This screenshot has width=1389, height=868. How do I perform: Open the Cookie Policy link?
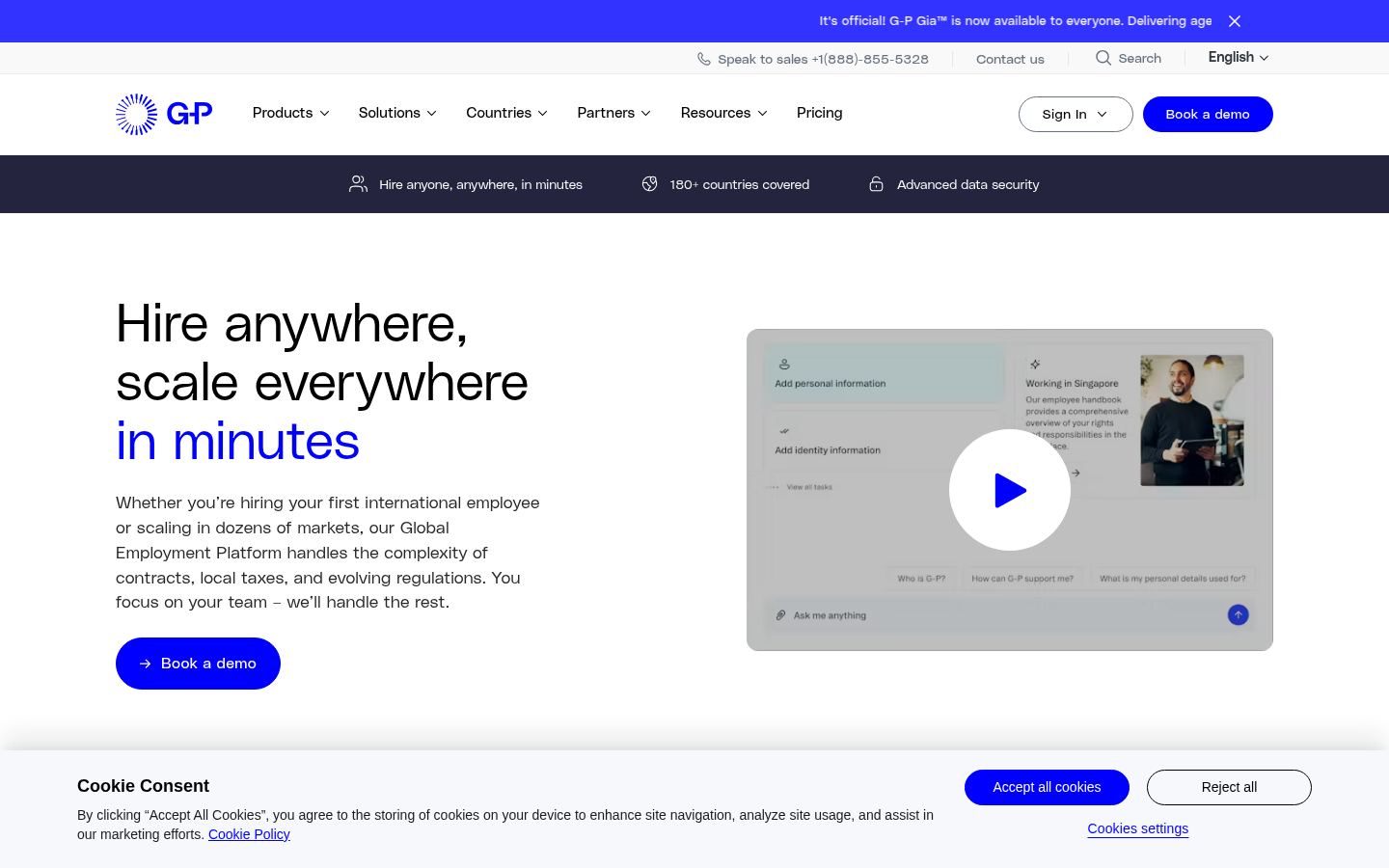click(249, 834)
